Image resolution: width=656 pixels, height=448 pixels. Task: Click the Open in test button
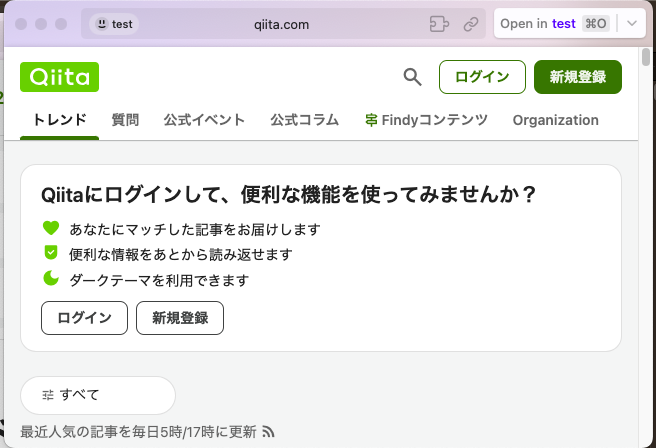pos(553,24)
